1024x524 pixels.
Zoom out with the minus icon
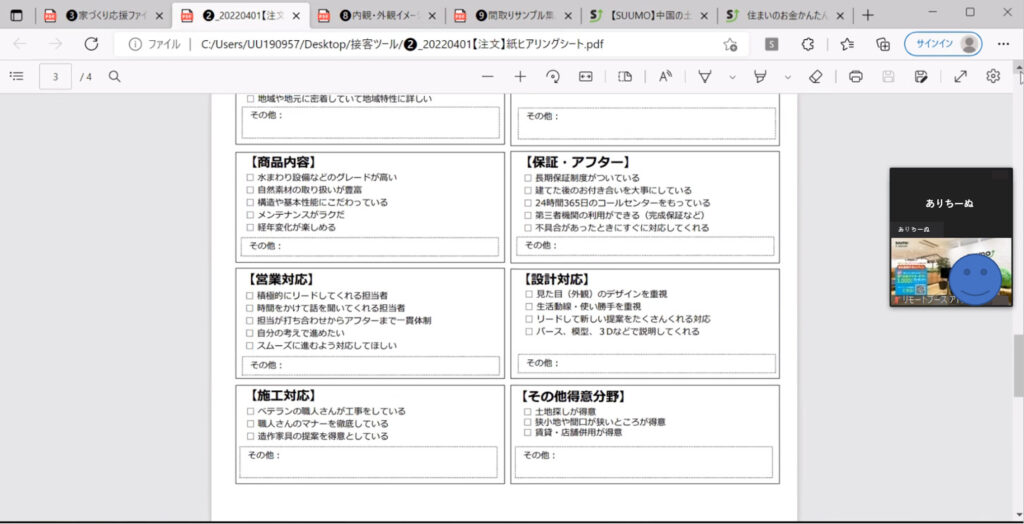coord(487,76)
